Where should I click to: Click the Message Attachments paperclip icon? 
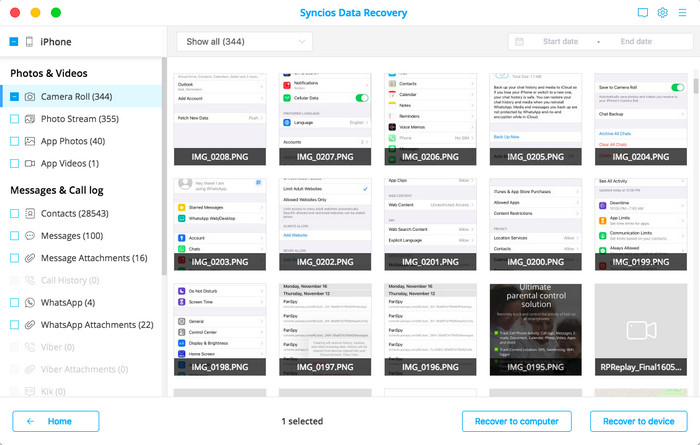30,258
